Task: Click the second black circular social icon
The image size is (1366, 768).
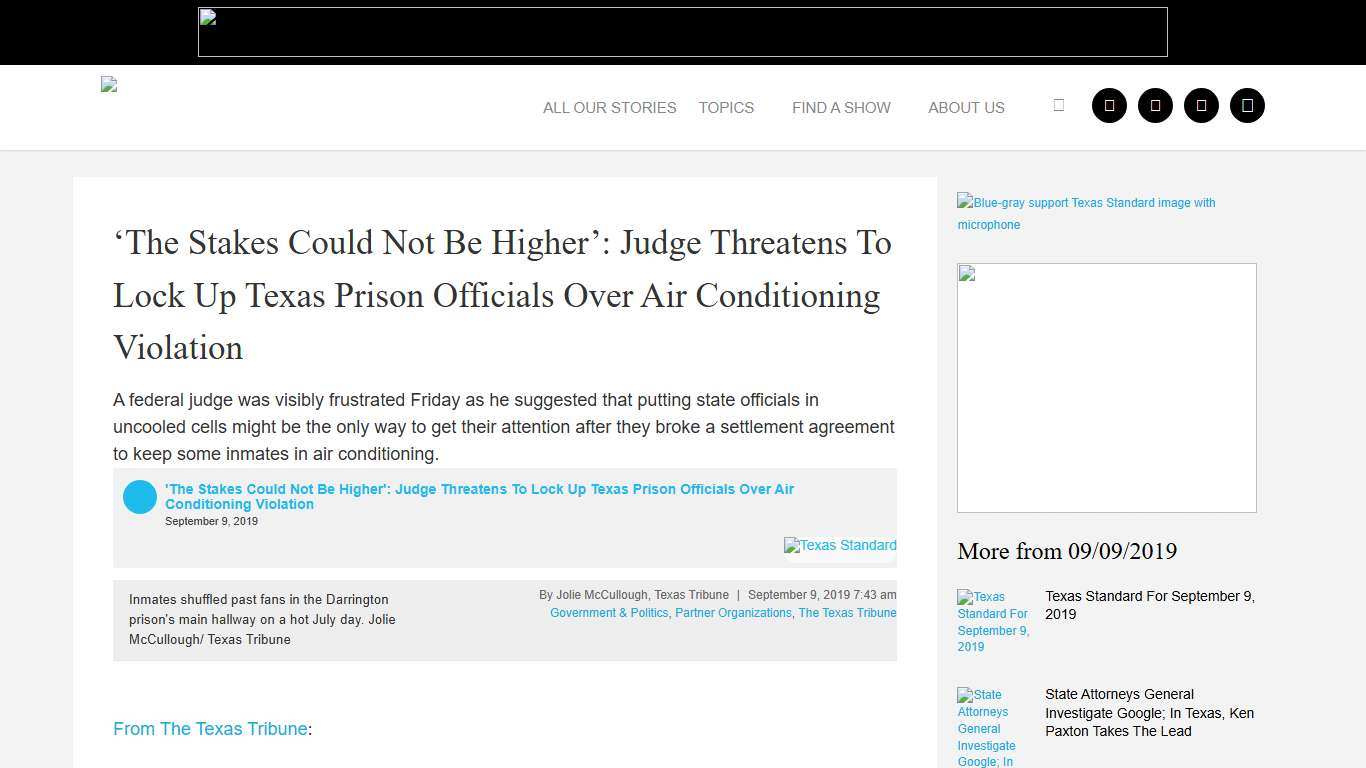Action: pyautogui.click(x=1155, y=106)
